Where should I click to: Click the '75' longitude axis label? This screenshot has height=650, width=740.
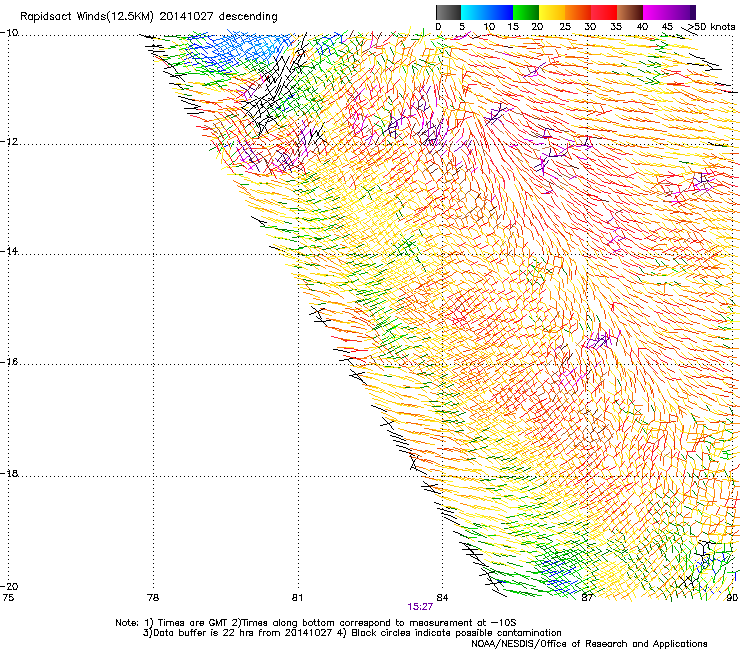tap(8, 598)
